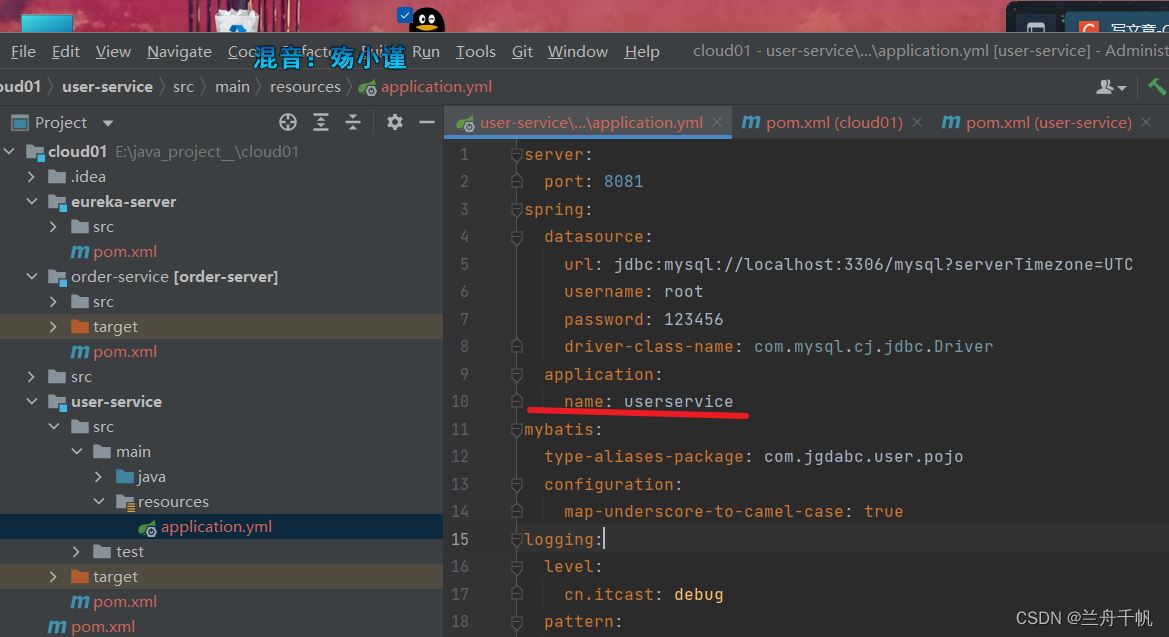The image size is (1169, 637).
Task: Close the user-service application.yml tab
Action: click(716, 122)
